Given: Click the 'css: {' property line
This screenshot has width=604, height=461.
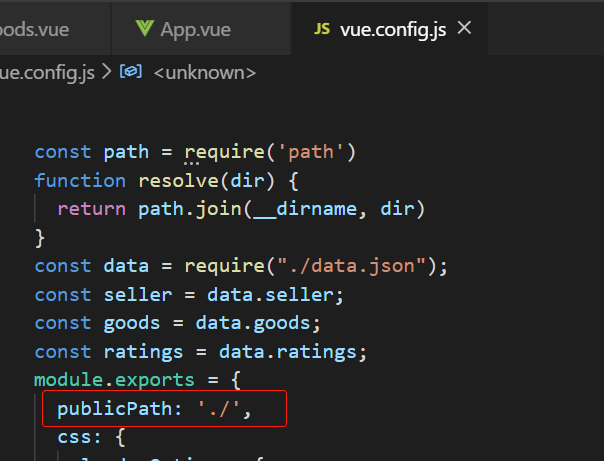Looking at the screenshot, I should tap(91, 437).
